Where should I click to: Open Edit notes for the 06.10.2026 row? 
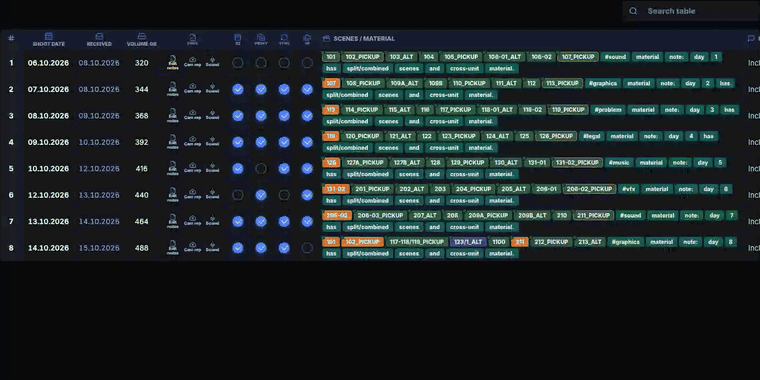[x=173, y=63]
